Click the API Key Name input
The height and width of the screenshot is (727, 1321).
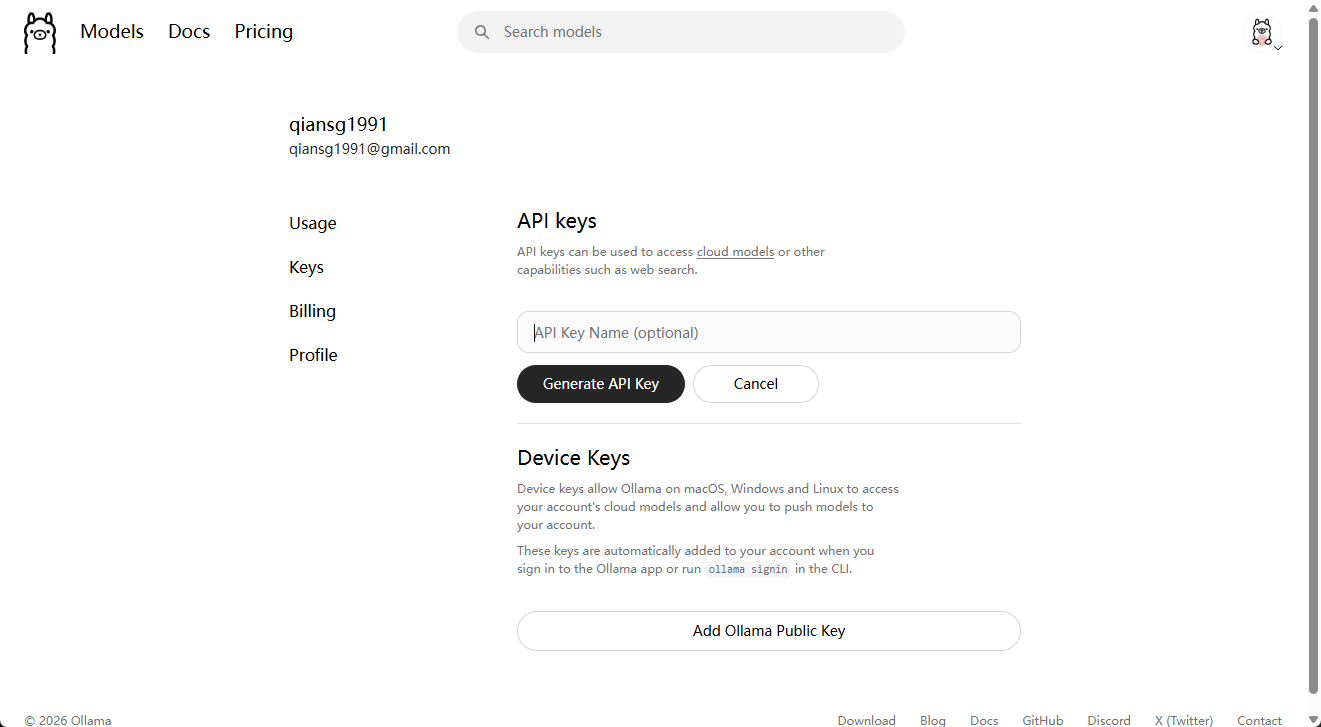[768, 332]
